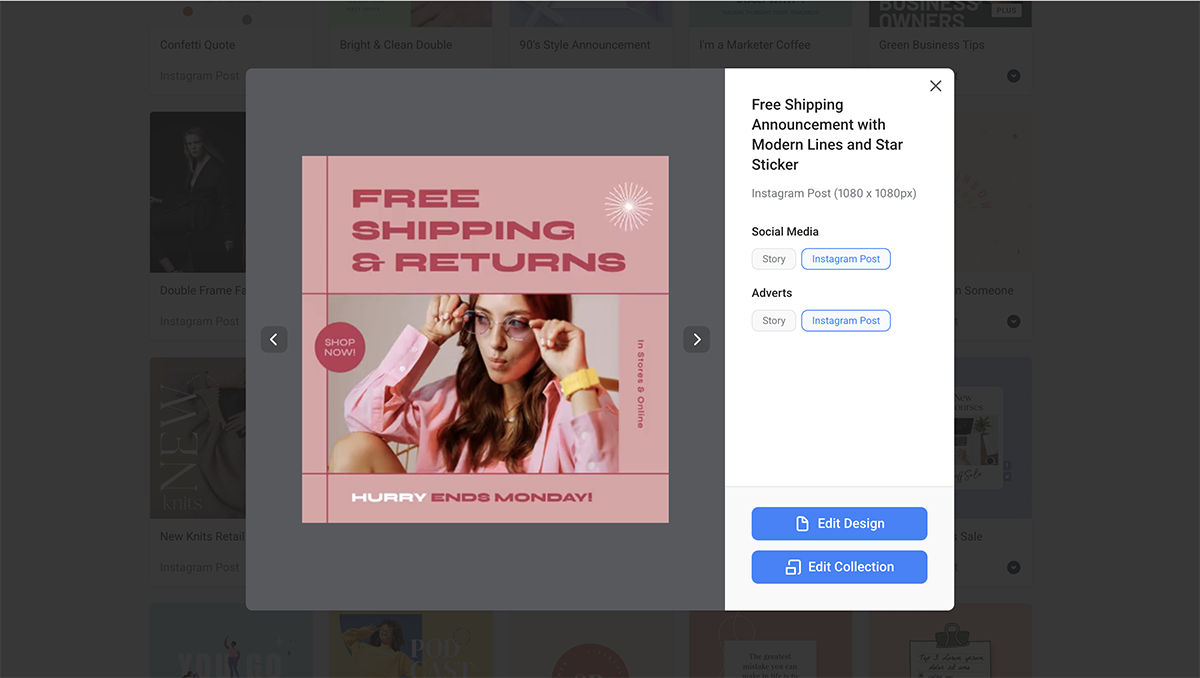Image resolution: width=1200 pixels, height=678 pixels.
Task: Click the Free Shipping & Returns preview image
Action: pyautogui.click(x=485, y=338)
